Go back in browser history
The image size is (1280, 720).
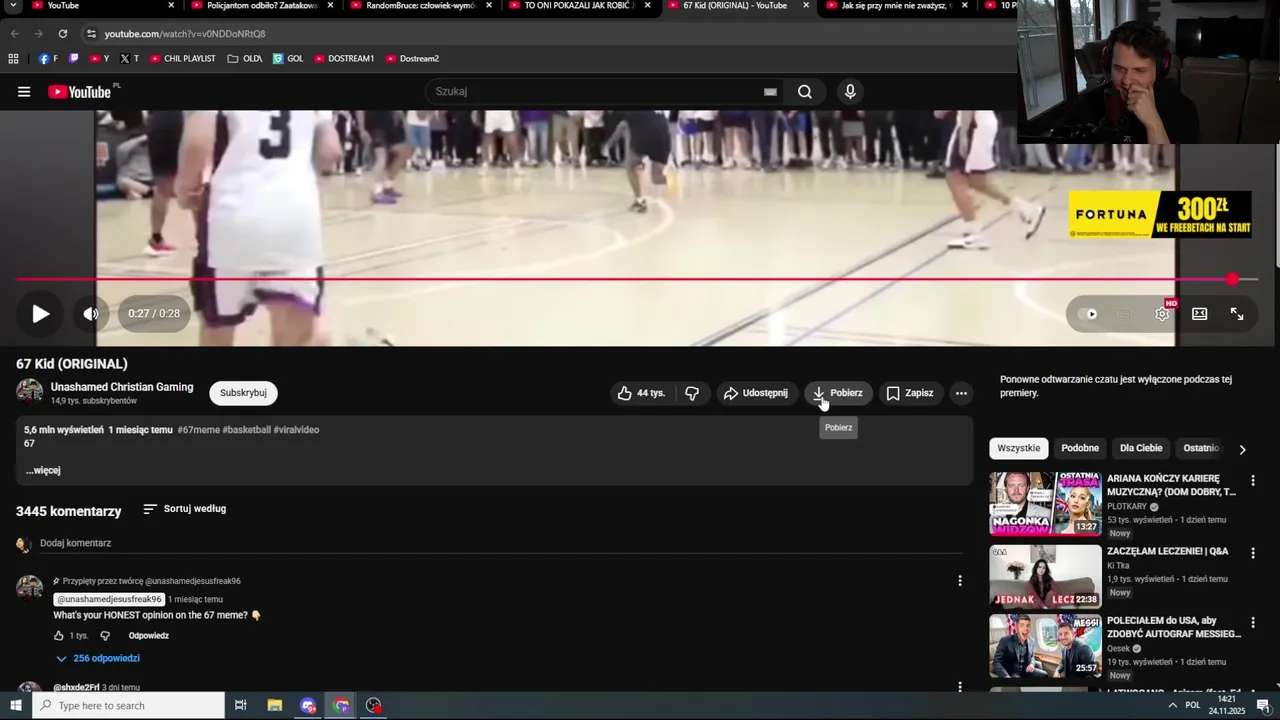coord(14,34)
